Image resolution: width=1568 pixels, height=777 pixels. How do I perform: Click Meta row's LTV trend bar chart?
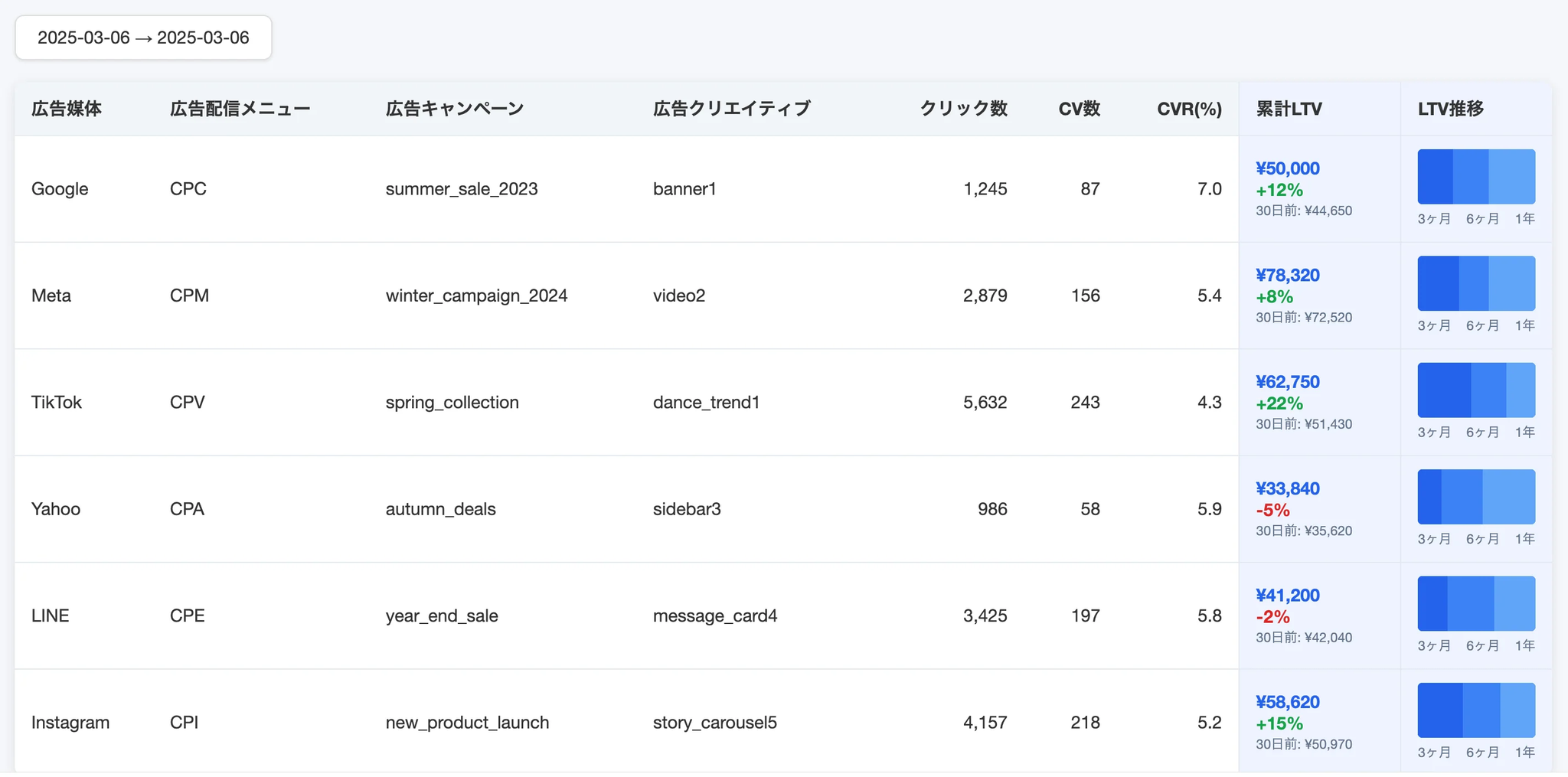coord(1476,283)
